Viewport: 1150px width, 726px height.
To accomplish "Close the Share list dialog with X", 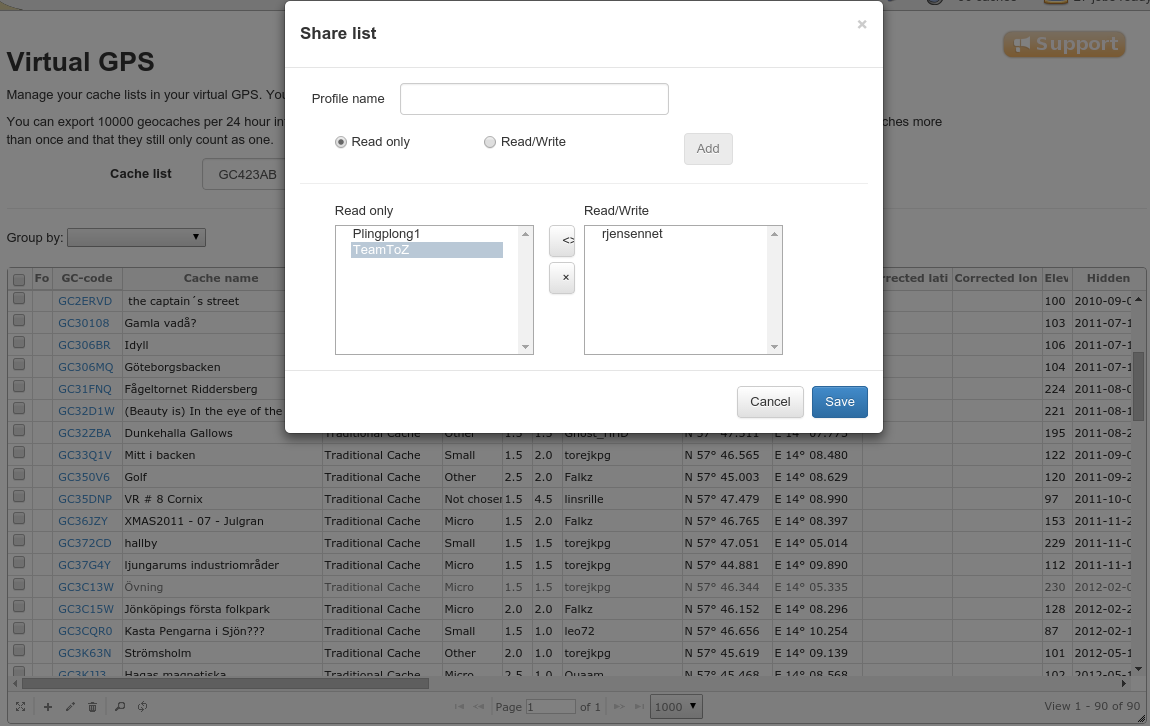I will (x=861, y=25).
